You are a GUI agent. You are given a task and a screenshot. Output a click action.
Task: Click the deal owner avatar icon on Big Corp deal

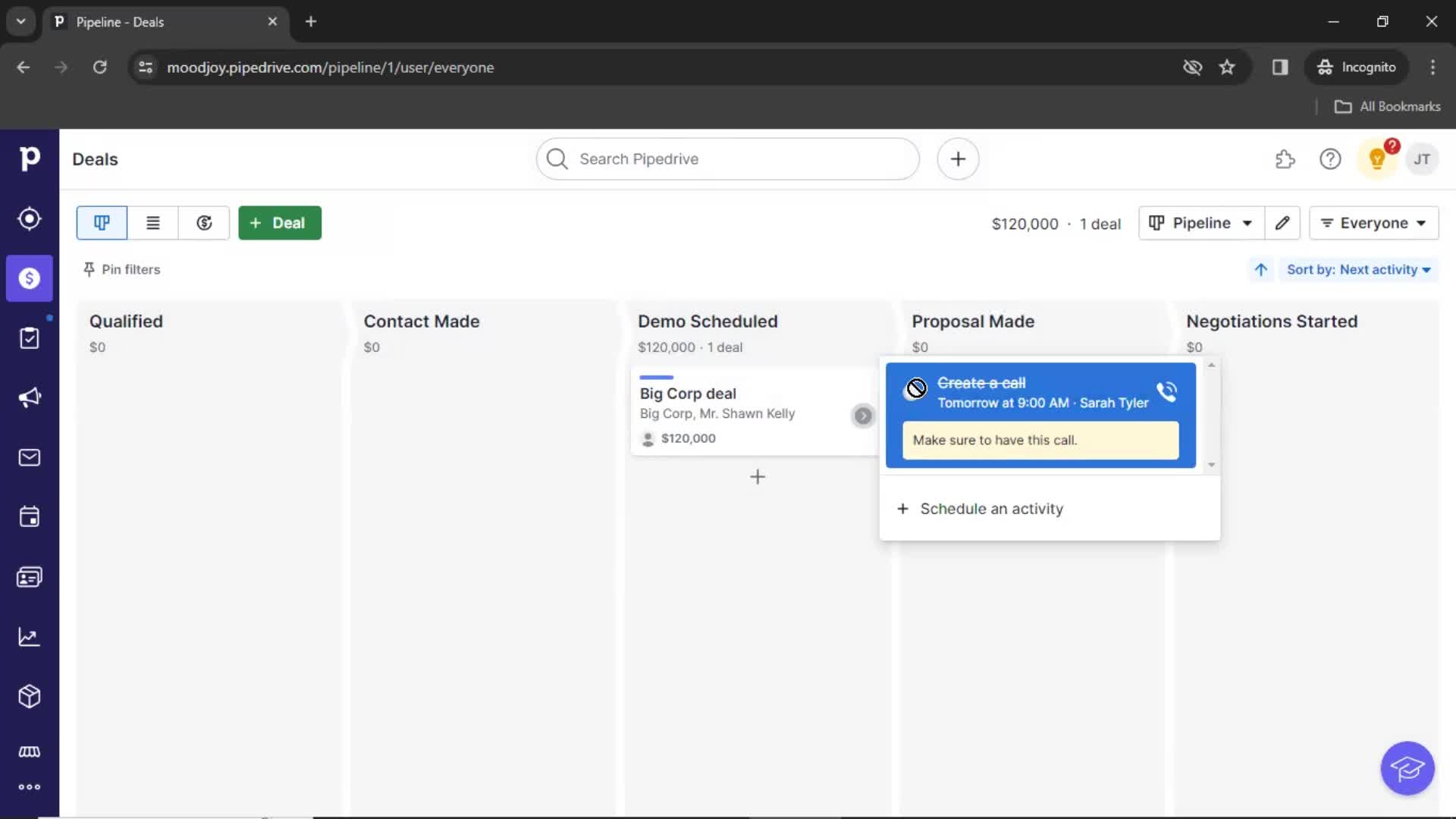tap(648, 438)
